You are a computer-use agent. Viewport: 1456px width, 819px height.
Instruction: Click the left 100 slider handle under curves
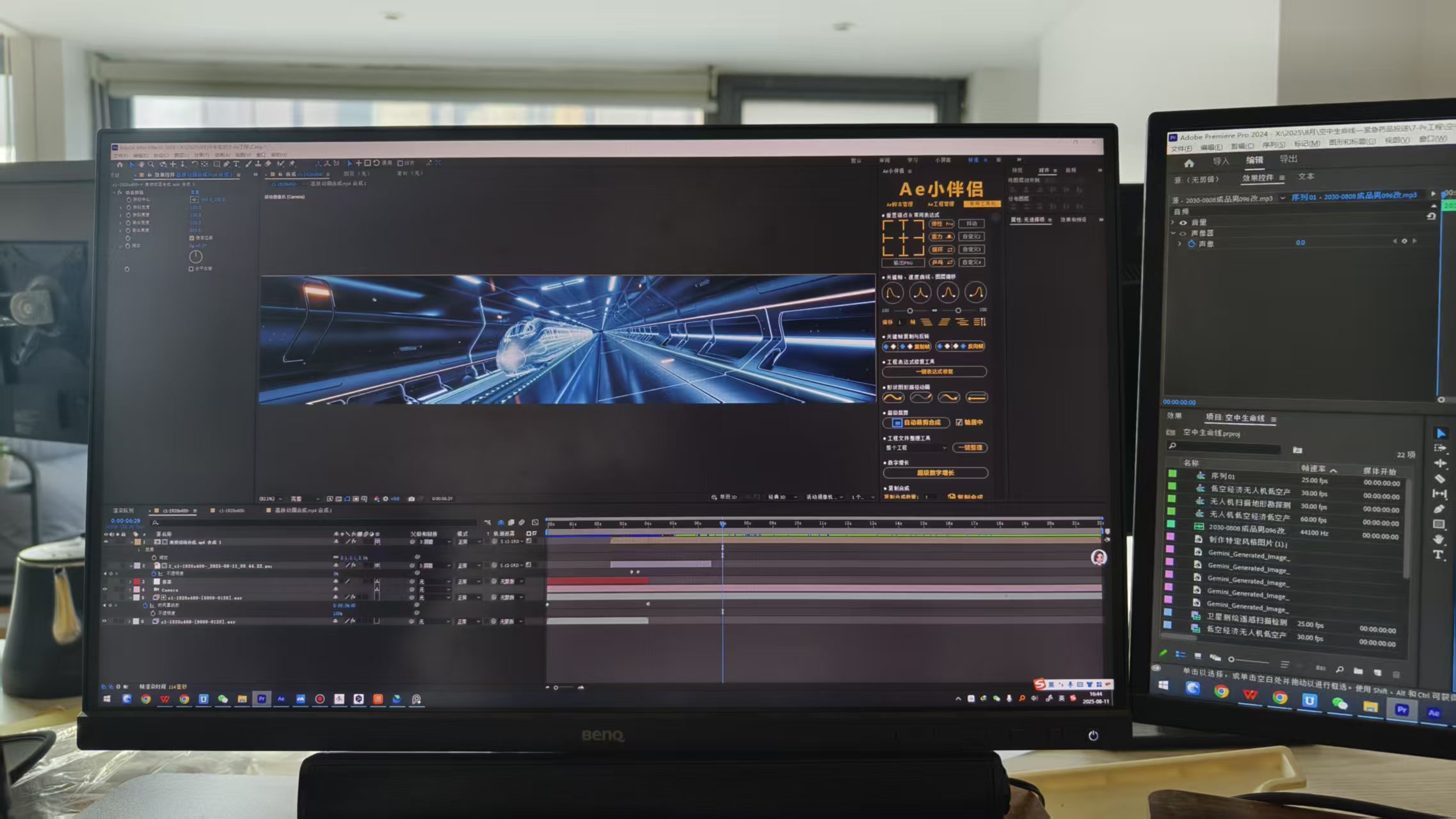point(909,311)
